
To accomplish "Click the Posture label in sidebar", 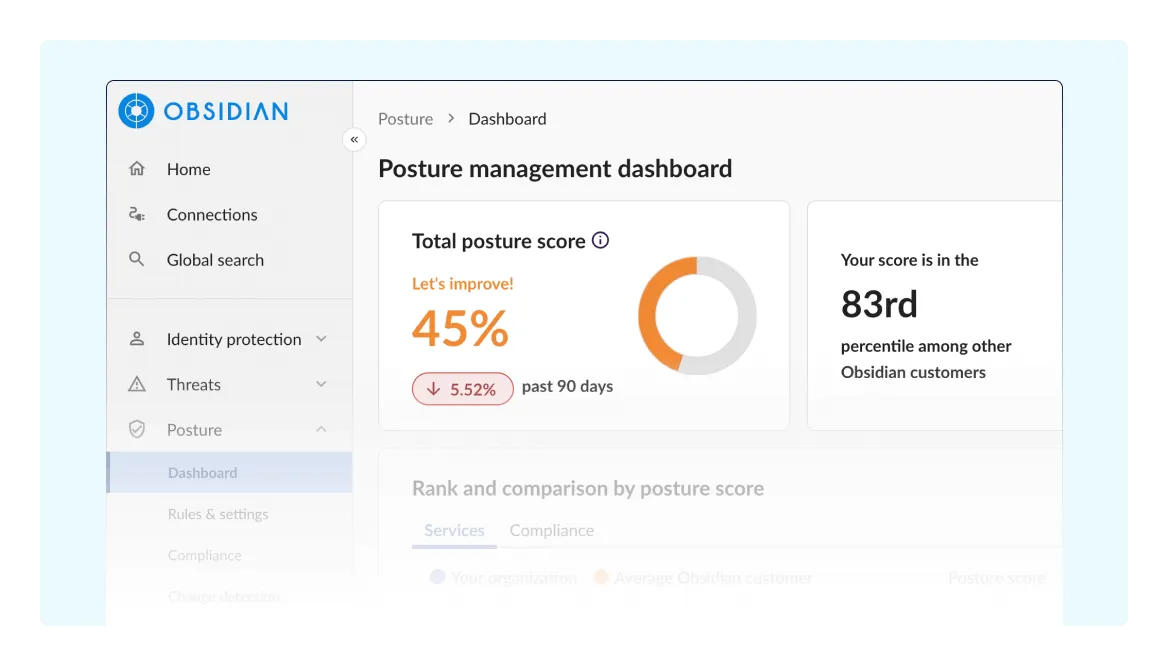I will [x=194, y=430].
